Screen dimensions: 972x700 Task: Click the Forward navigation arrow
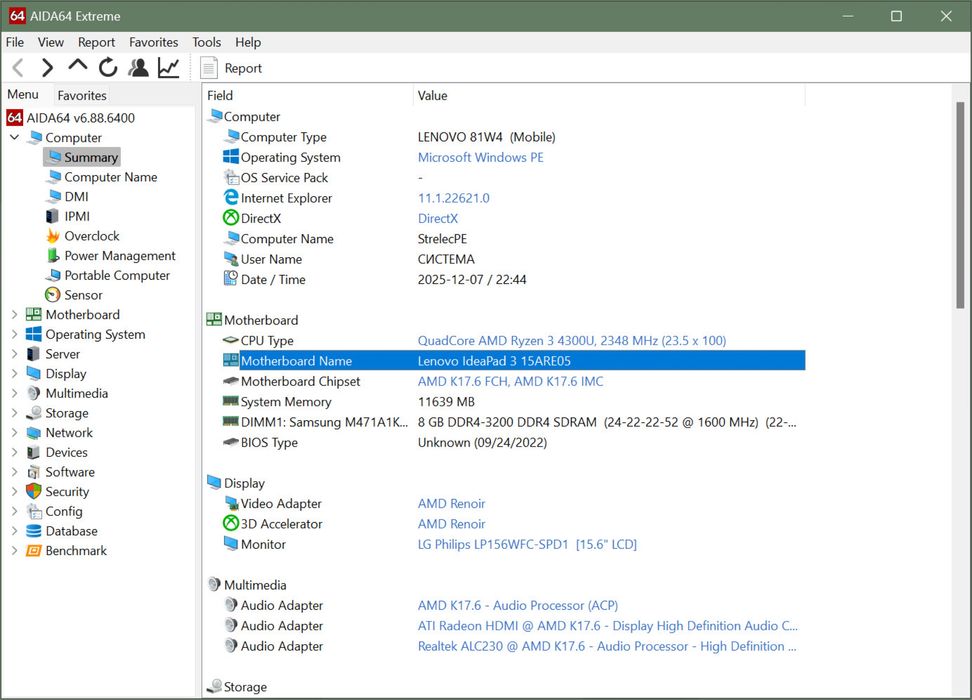[x=47, y=68]
